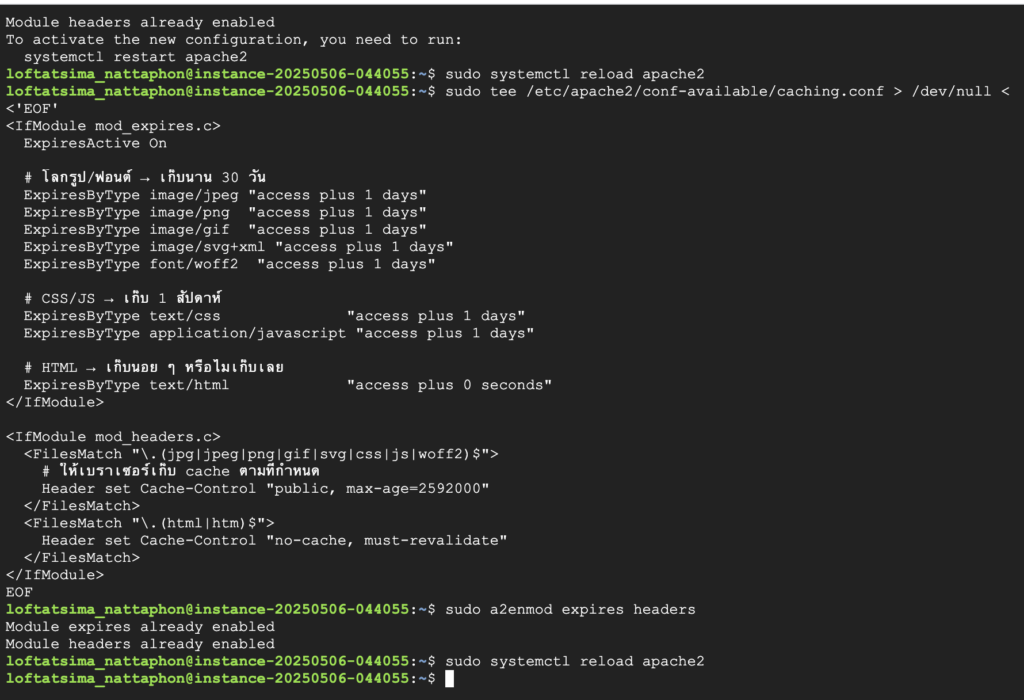This screenshot has height=700, width=1024.
Task: Click the image/png ExpiresByType line
Action: [x=225, y=212]
